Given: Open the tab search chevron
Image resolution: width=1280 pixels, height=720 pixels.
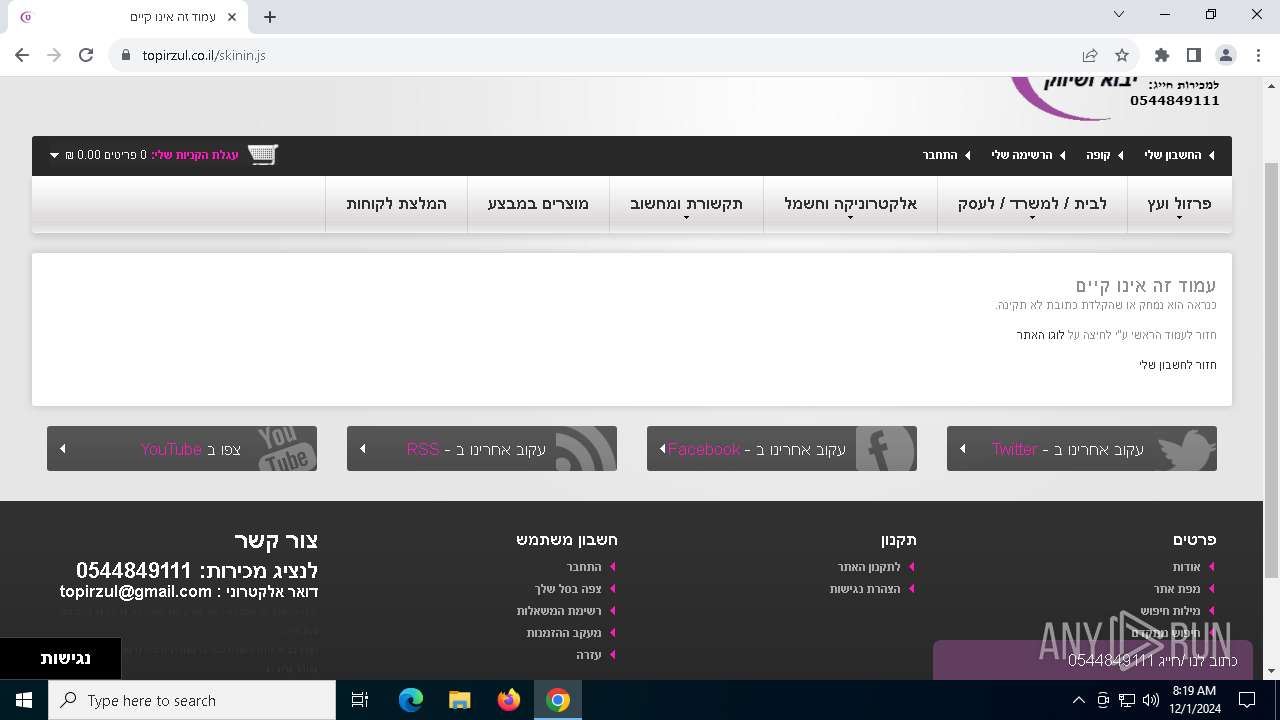Looking at the screenshot, I should coord(1119,14).
